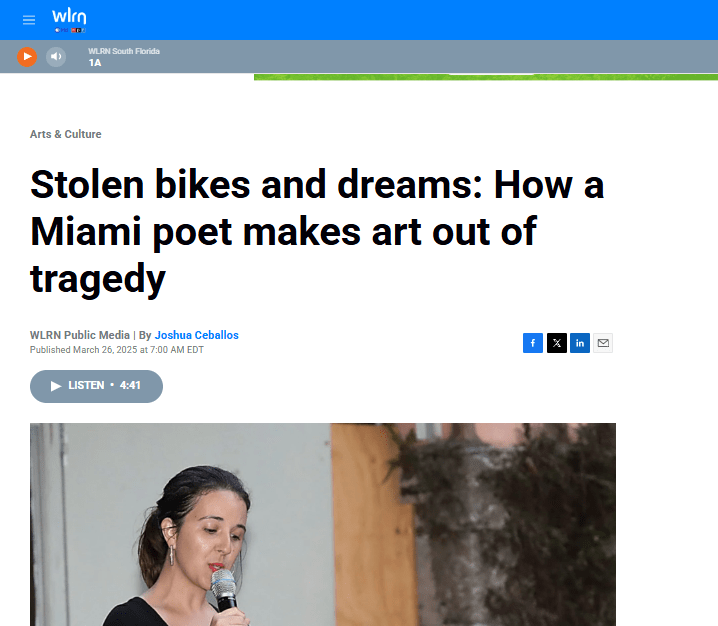Mute the live stream volume
Screen dimensions: 718x626
(x=56, y=57)
